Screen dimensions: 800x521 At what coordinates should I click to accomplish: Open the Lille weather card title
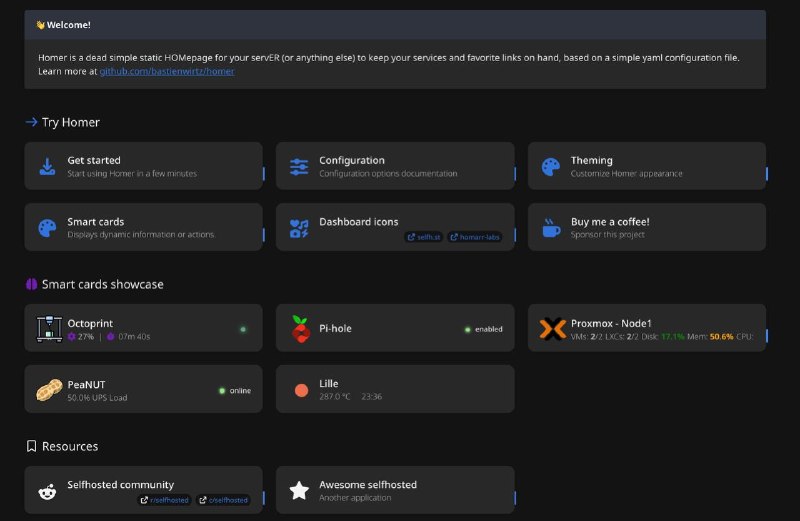329,384
